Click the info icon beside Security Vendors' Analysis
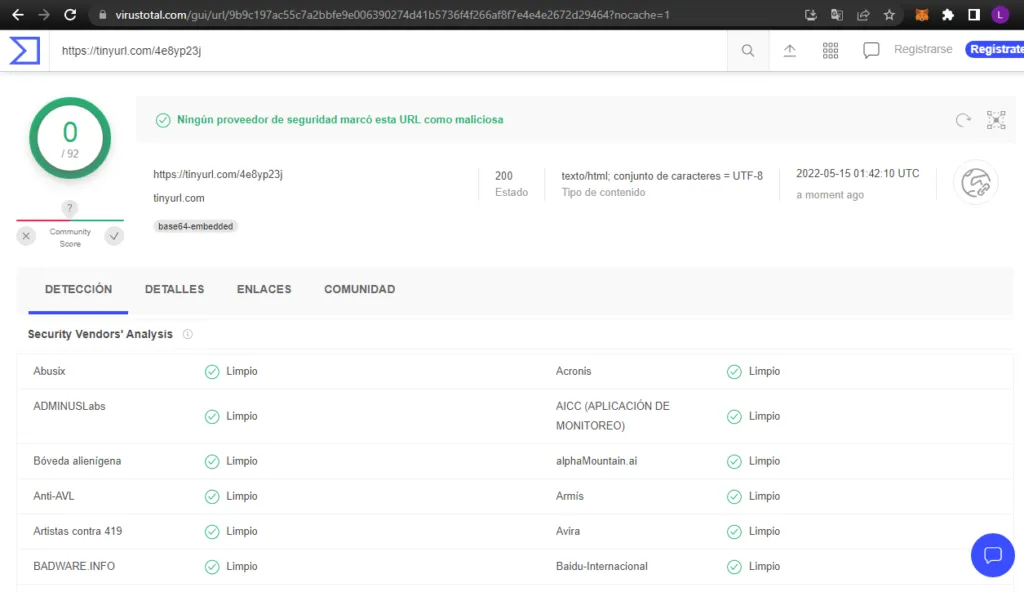Image resolution: width=1024 pixels, height=592 pixels. tap(187, 334)
